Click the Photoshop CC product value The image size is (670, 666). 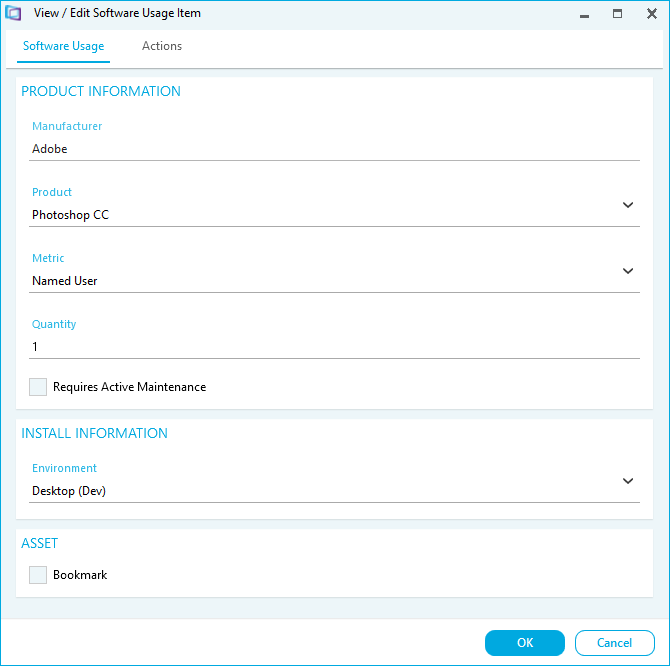pos(70,215)
